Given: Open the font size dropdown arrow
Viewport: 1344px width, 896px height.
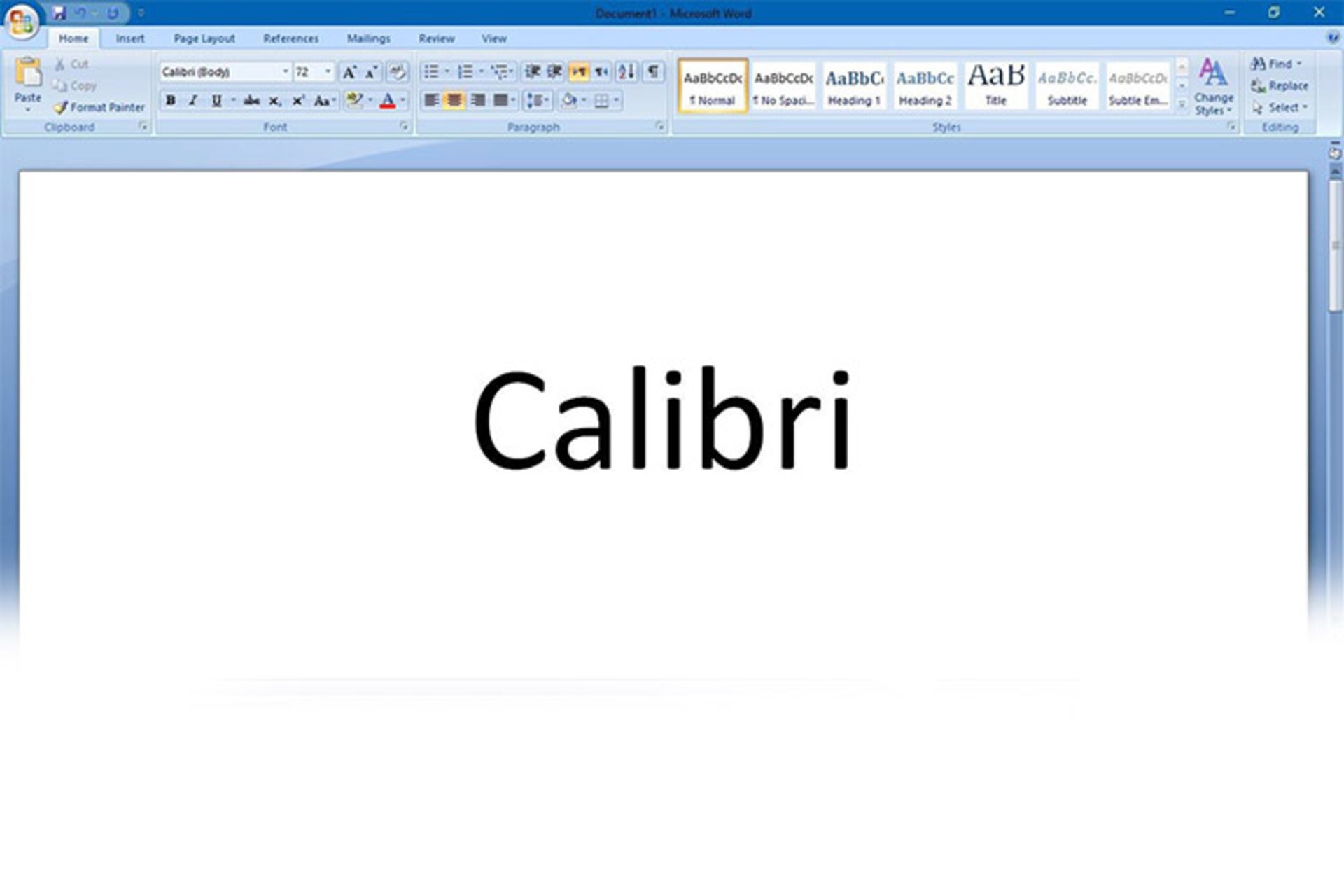Looking at the screenshot, I should click(x=328, y=72).
